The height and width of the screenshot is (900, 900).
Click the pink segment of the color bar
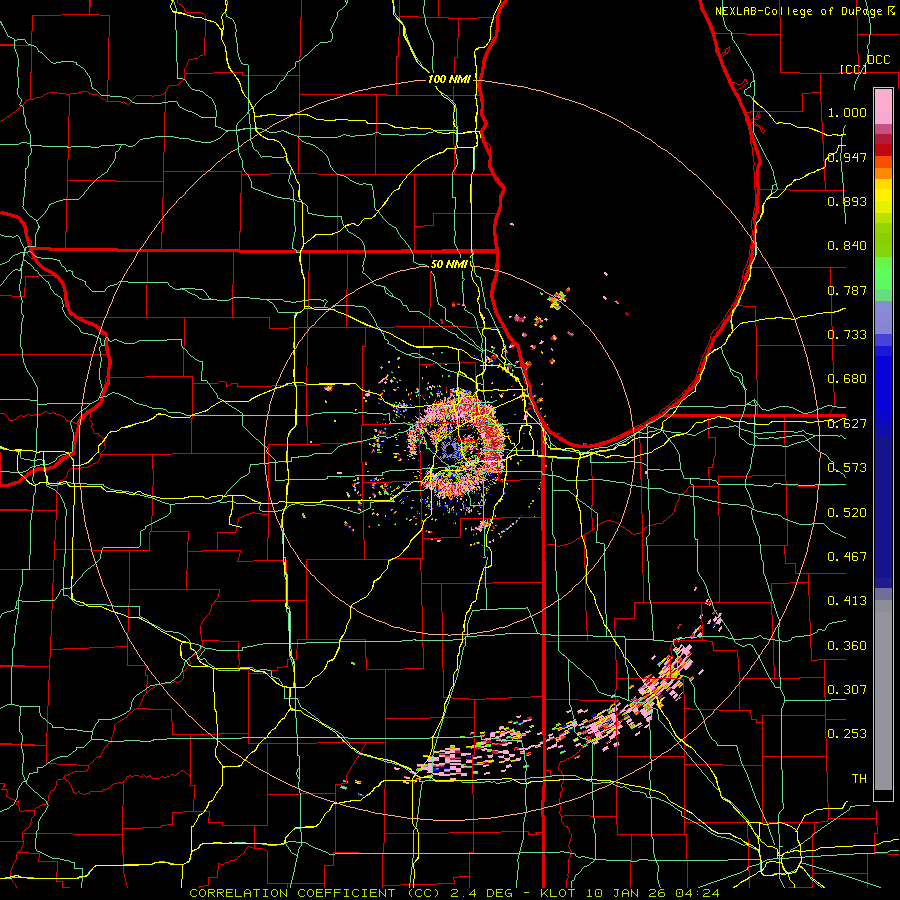tap(883, 106)
